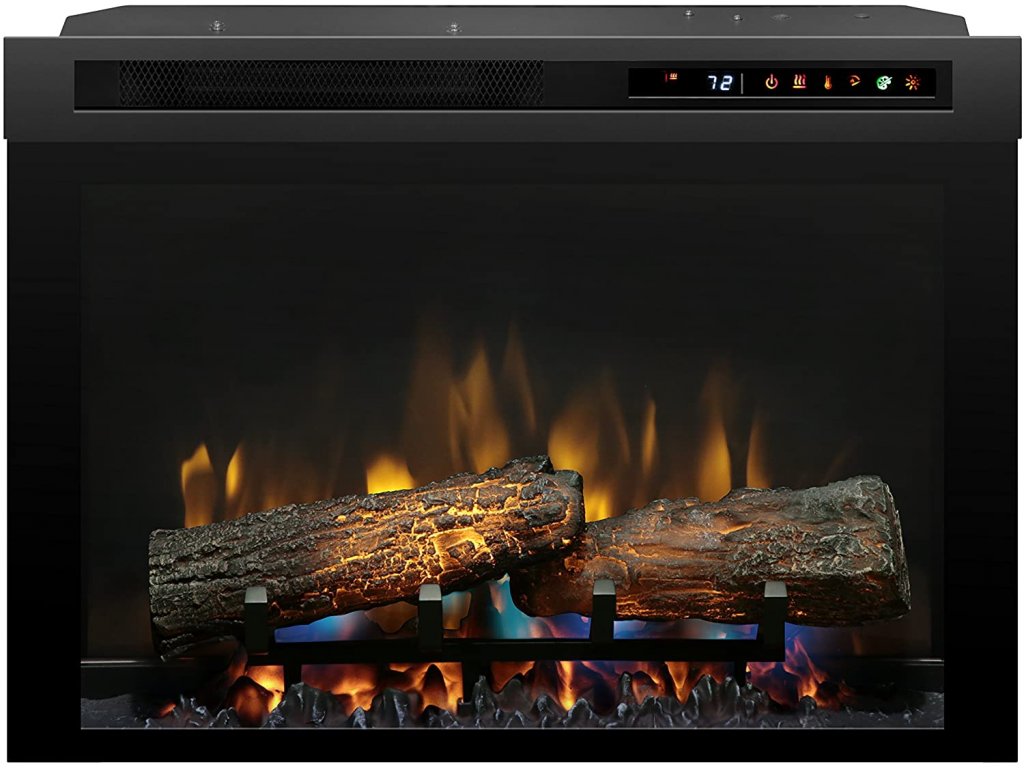Click the small red heater indicator

pyautogui.click(x=671, y=77)
